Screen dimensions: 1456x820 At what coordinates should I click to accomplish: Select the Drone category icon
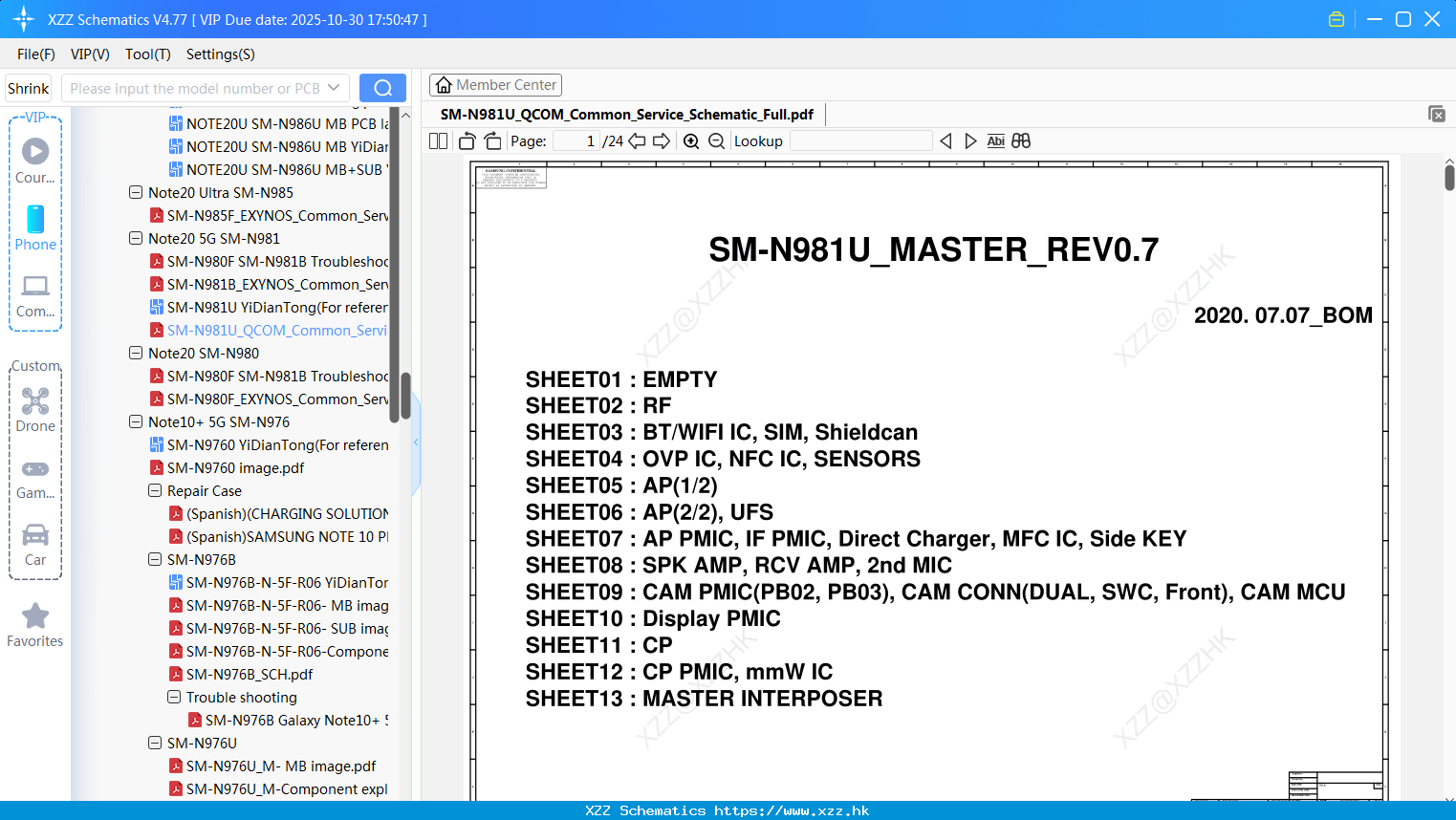pyautogui.click(x=35, y=410)
